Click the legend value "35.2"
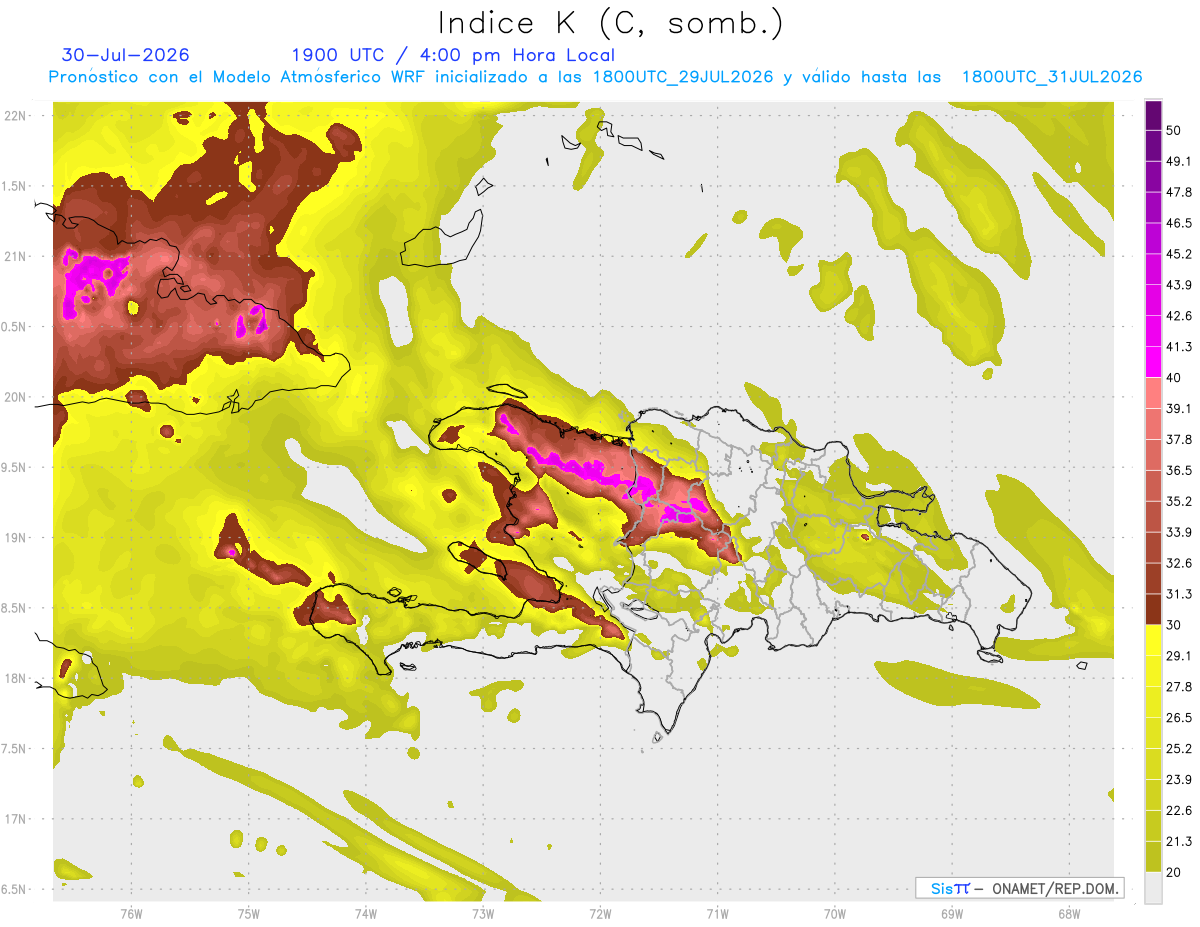The width and height of the screenshot is (1200, 927). point(1179,501)
